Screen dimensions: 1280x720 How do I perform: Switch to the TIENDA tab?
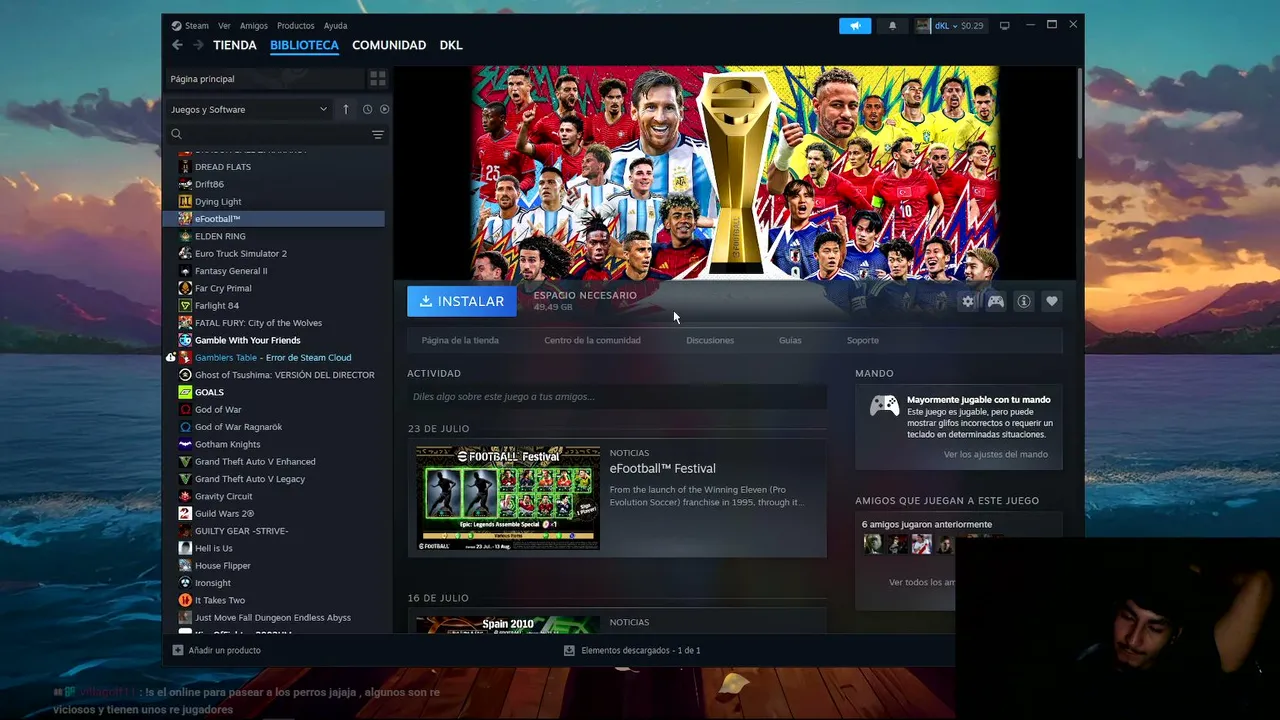point(235,45)
